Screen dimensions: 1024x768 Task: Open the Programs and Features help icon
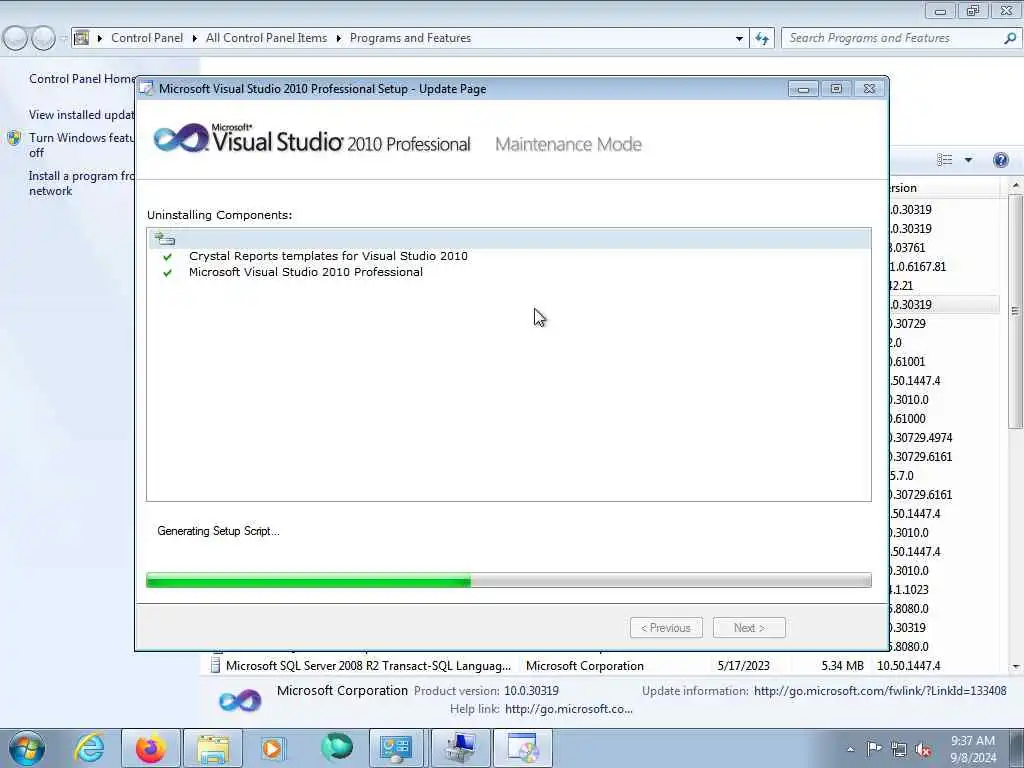point(1000,160)
